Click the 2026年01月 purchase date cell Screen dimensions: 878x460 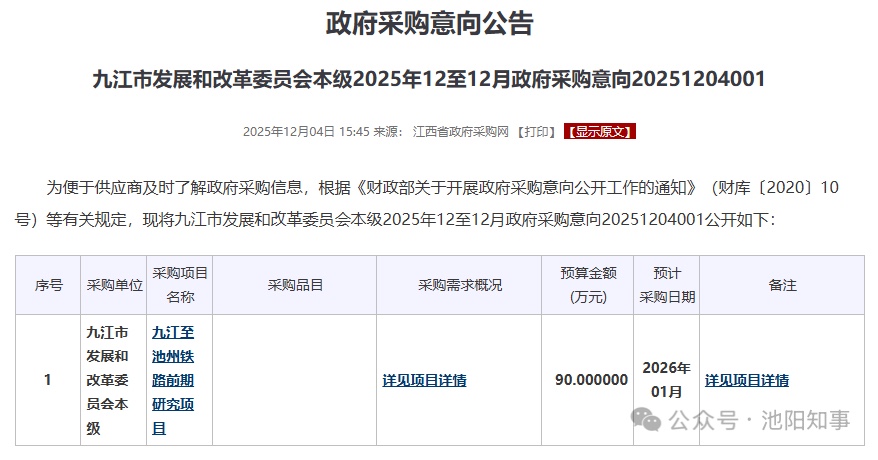click(x=667, y=380)
